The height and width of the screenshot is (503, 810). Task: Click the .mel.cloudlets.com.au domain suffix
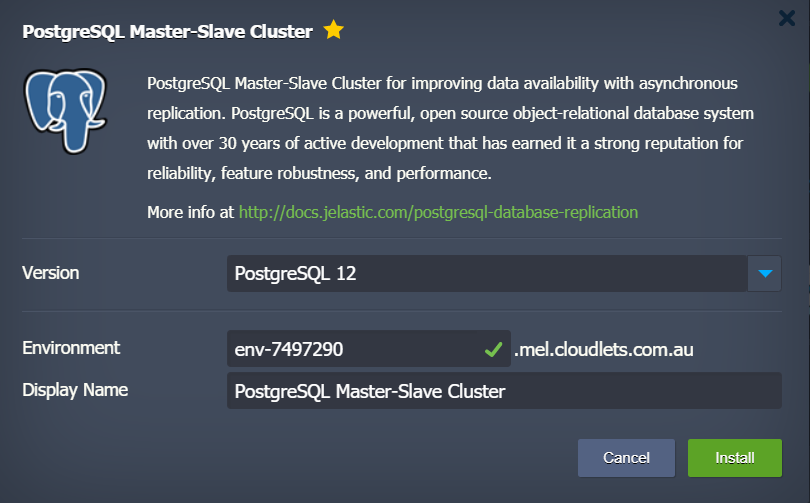tap(603, 350)
